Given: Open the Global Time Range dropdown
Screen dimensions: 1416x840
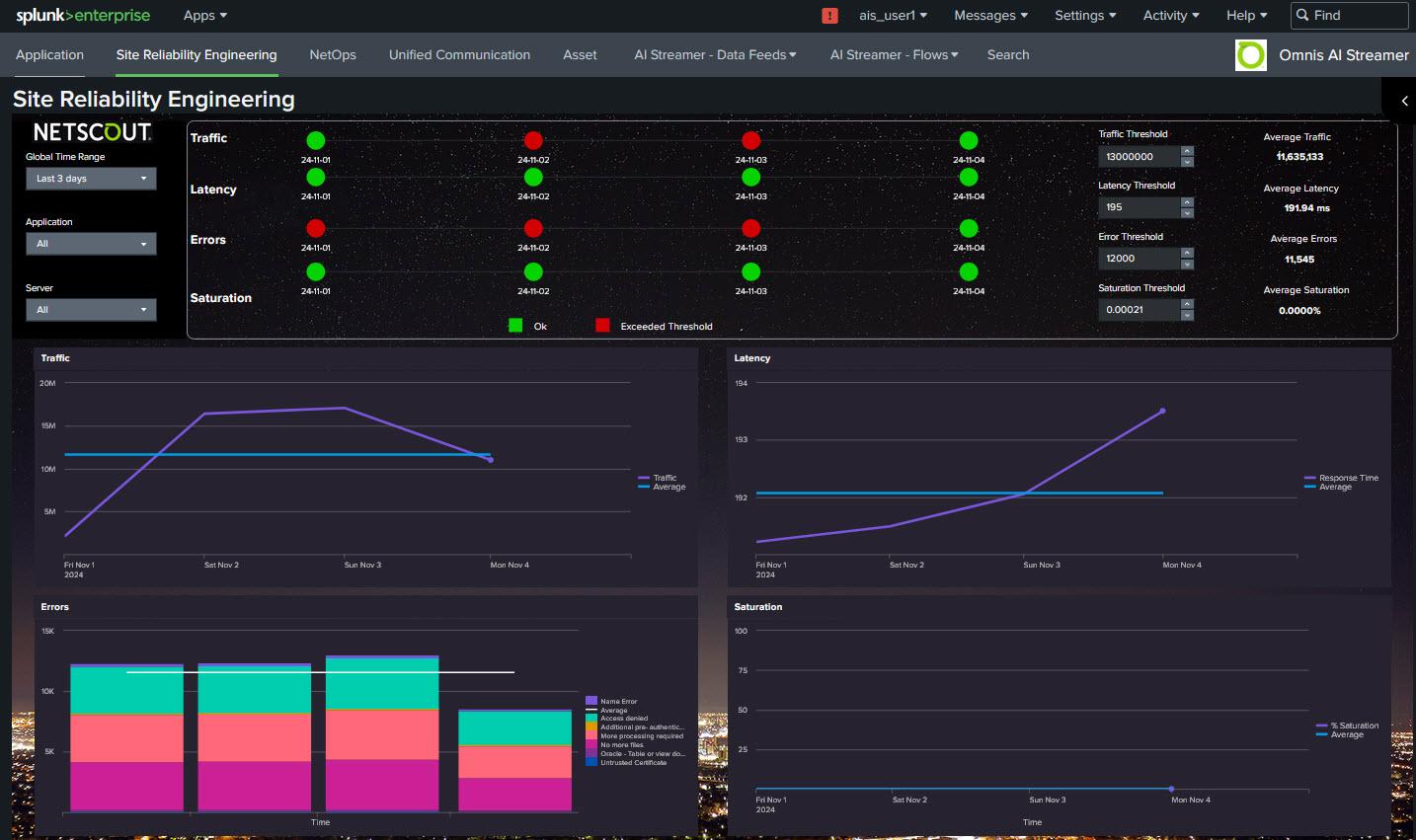Looking at the screenshot, I should [x=91, y=179].
